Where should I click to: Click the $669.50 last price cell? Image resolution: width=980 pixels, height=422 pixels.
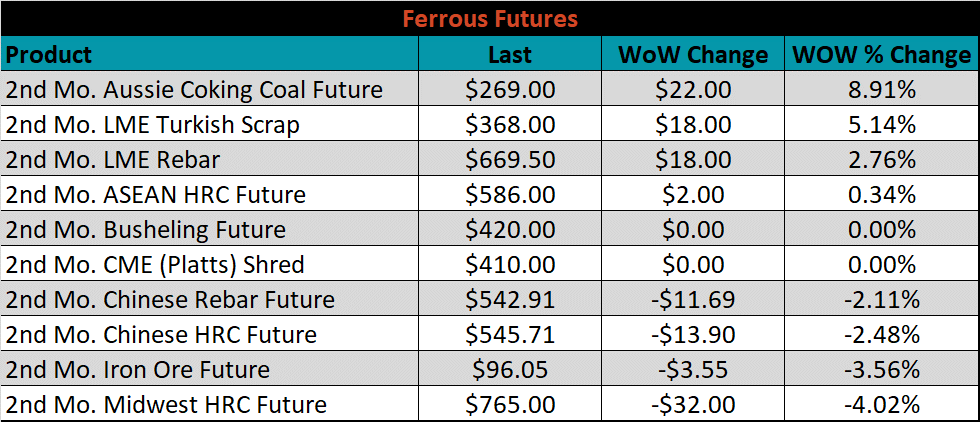coord(510,159)
